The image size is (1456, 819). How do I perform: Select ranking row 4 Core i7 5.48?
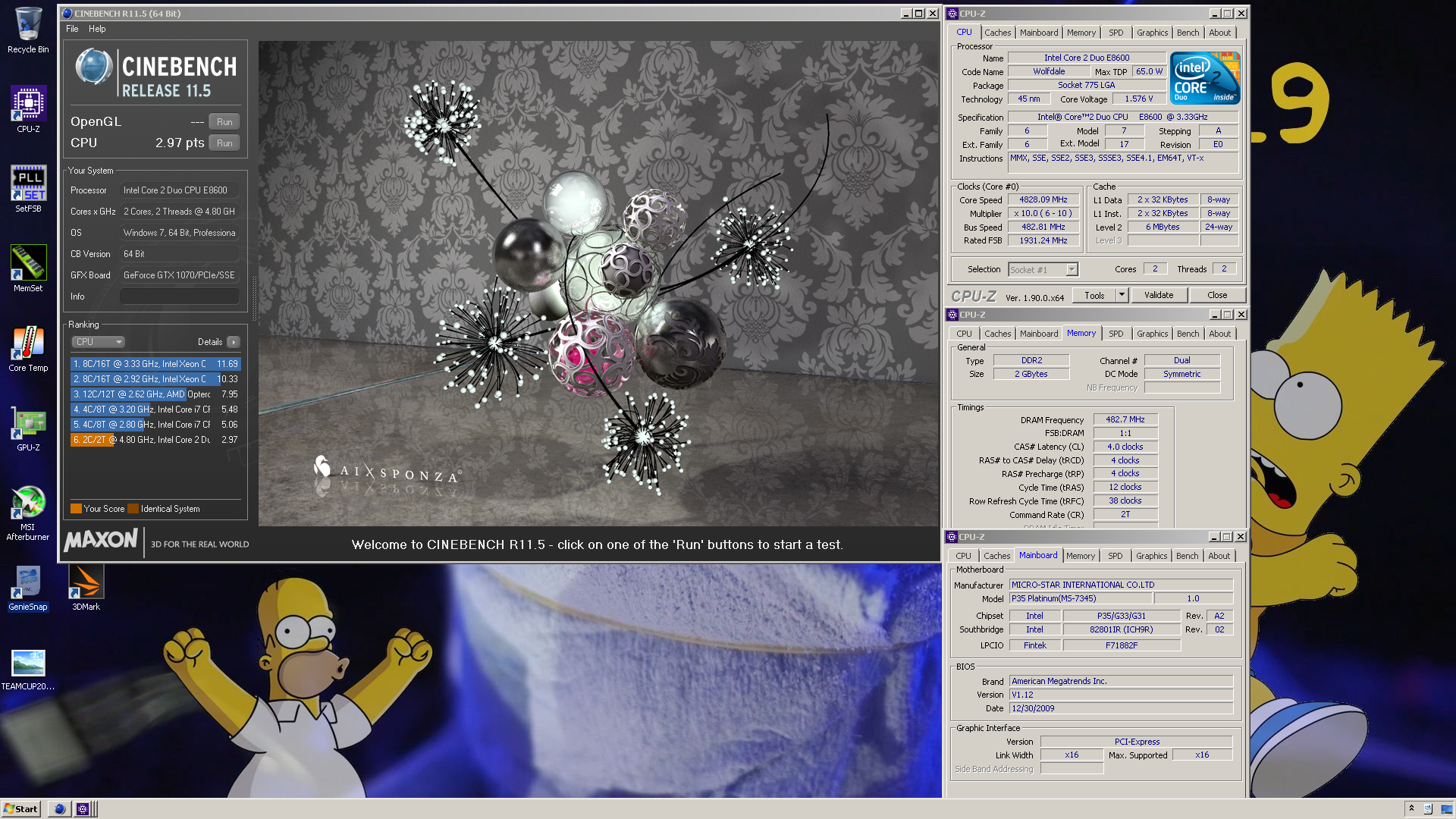(x=155, y=409)
